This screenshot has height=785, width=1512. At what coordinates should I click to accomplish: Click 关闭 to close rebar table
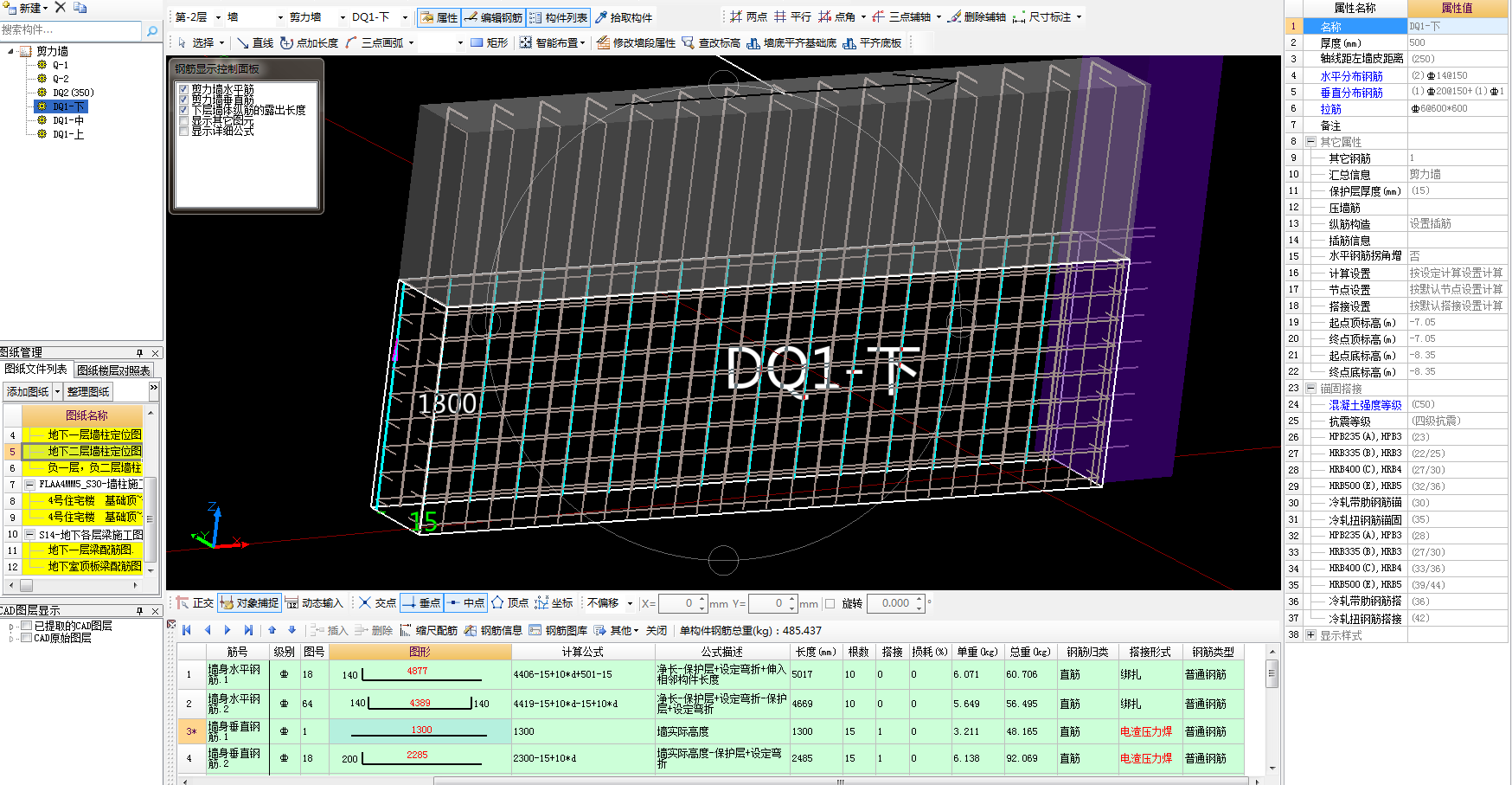click(x=657, y=630)
